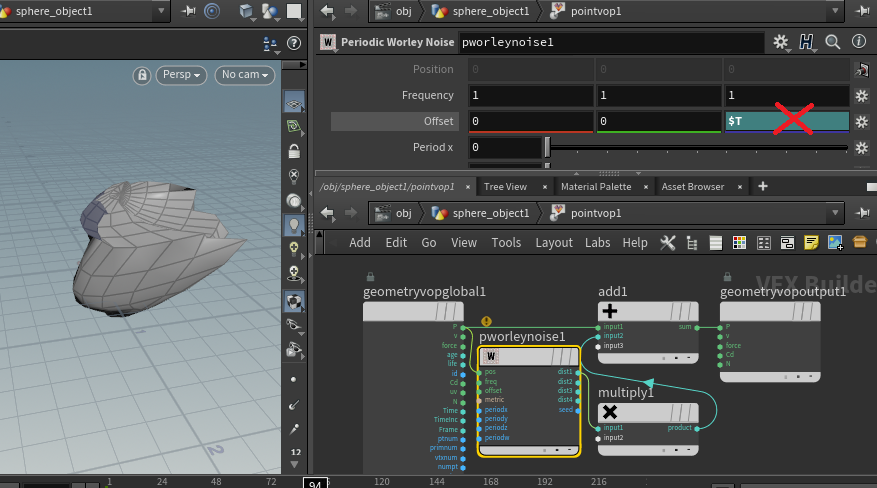The image size is (877, 488).
Task: Click the sticky note icon in network toolbar
Action: click(x=811, y=243)
